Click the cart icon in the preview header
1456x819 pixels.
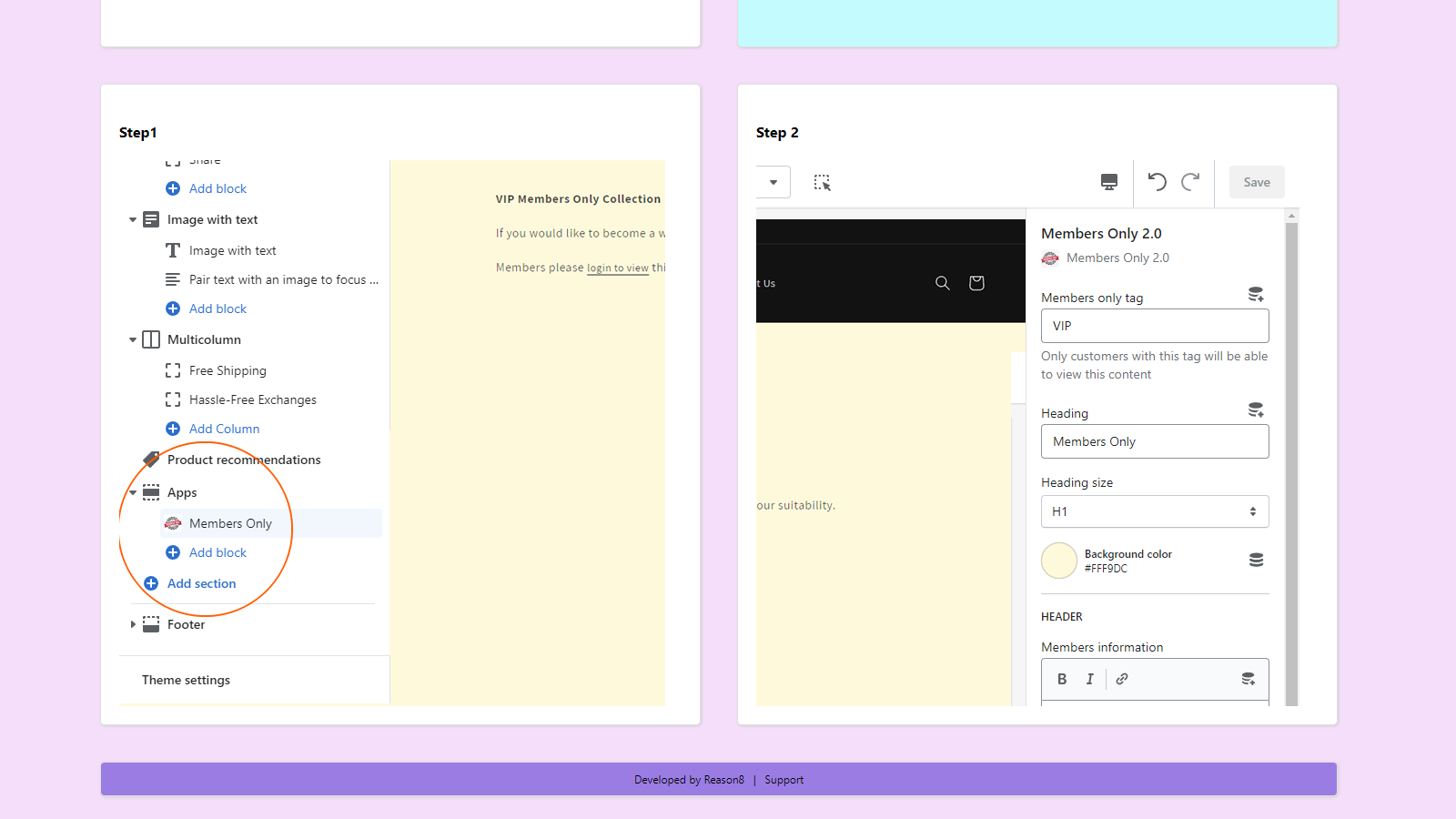pyautogui.click(x=976, y=283)
